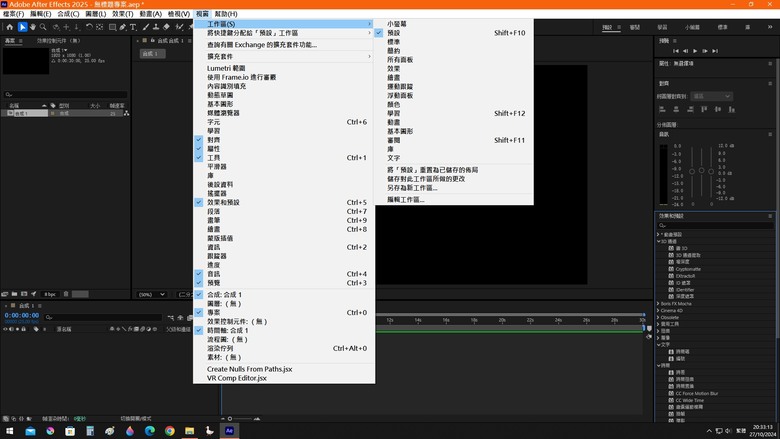This screenshot has width=780, height=439.
Task: Select the Type (T) tool
Action: (x=133, y=27)
